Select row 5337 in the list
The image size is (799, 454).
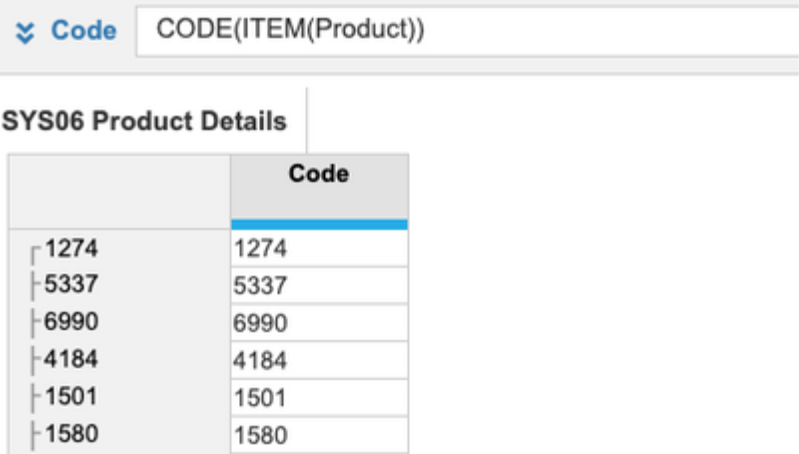coord(120,285)
